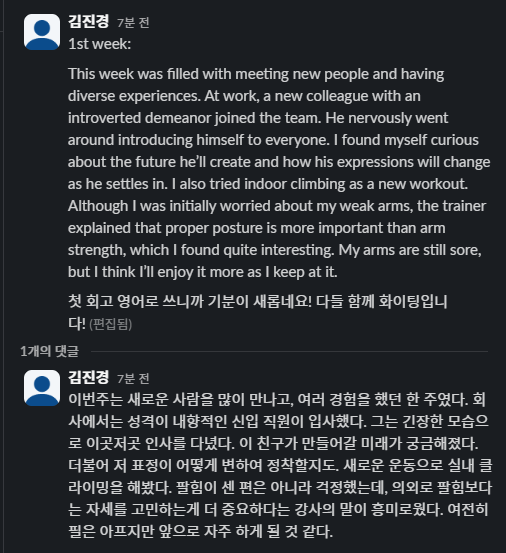Click 김진경 name above '1st week:' post
The height and width of the screenshot is (553, 506).
[x=89, y=22]
